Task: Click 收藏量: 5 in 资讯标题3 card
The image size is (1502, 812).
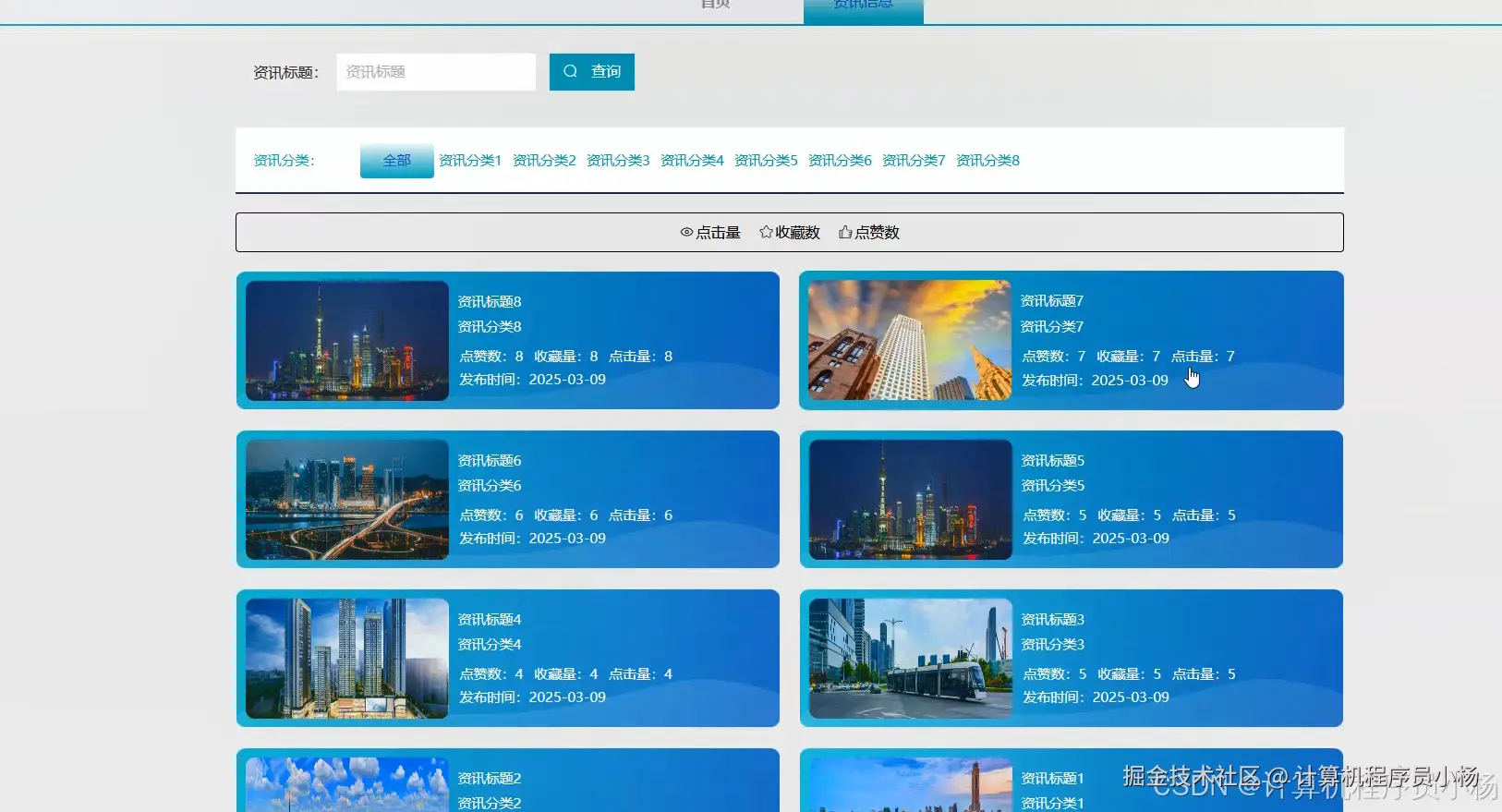Action: [x=1130, y=674]
